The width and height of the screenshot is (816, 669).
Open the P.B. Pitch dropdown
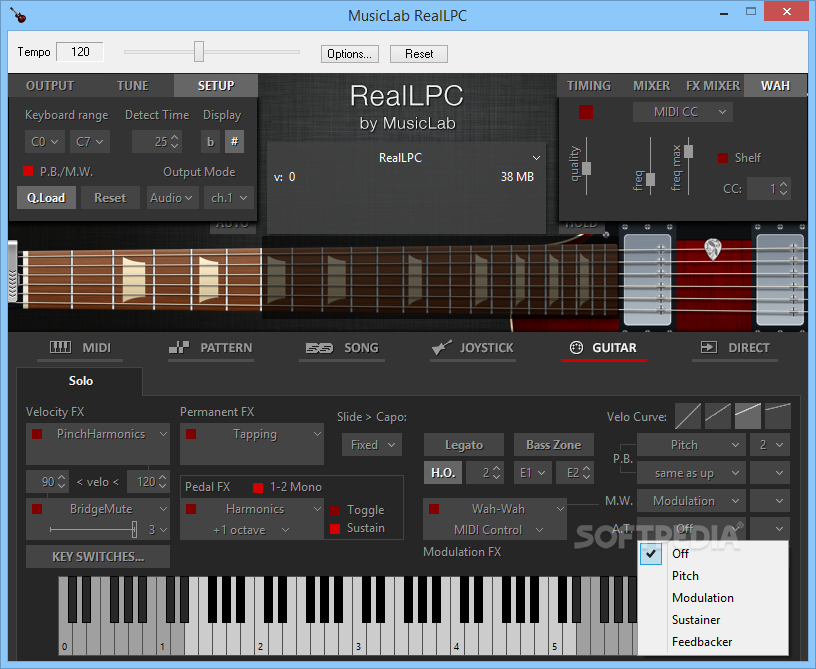pyautogui.click(x=691, y=445)
